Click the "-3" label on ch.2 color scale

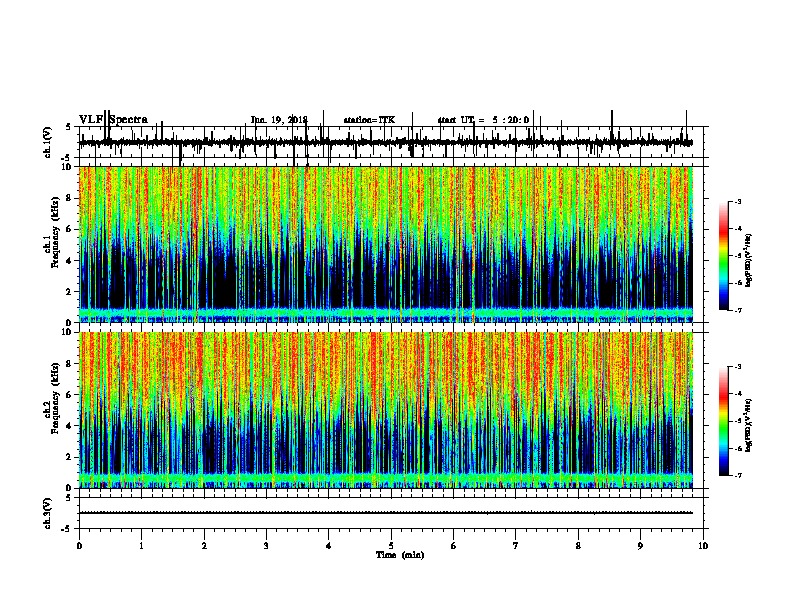(x=738, y=367)
